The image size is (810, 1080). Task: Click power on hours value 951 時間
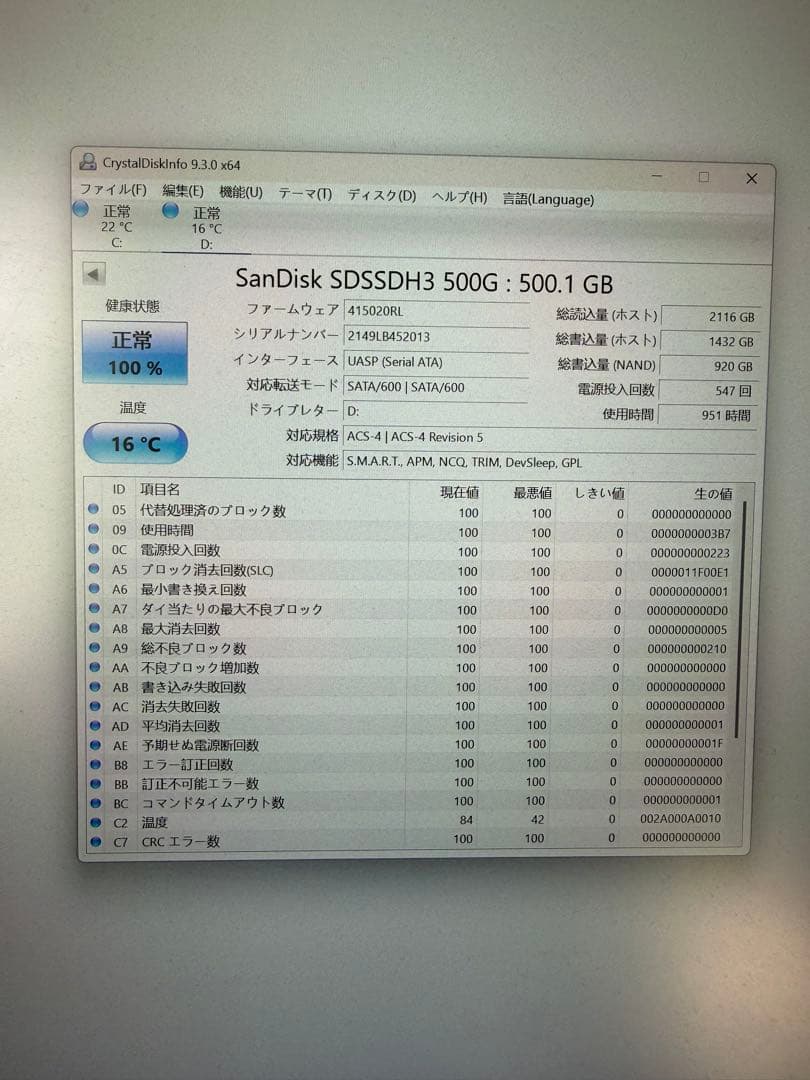coord(709,415)
